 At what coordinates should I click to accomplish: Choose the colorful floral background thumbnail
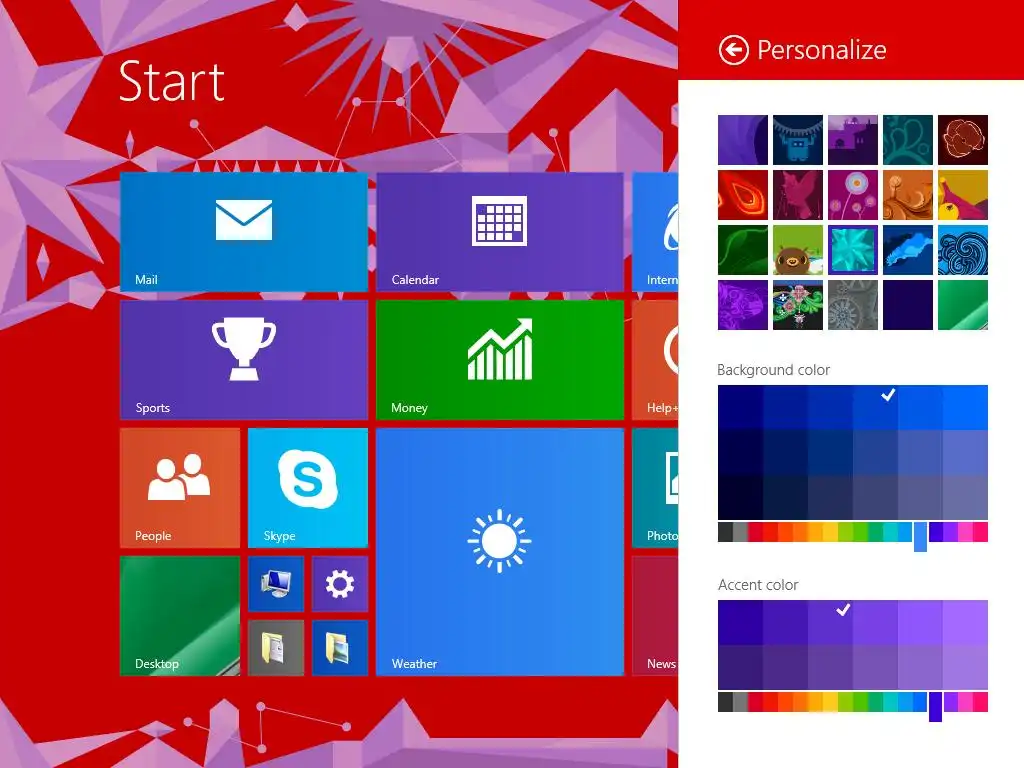[798, 305]
